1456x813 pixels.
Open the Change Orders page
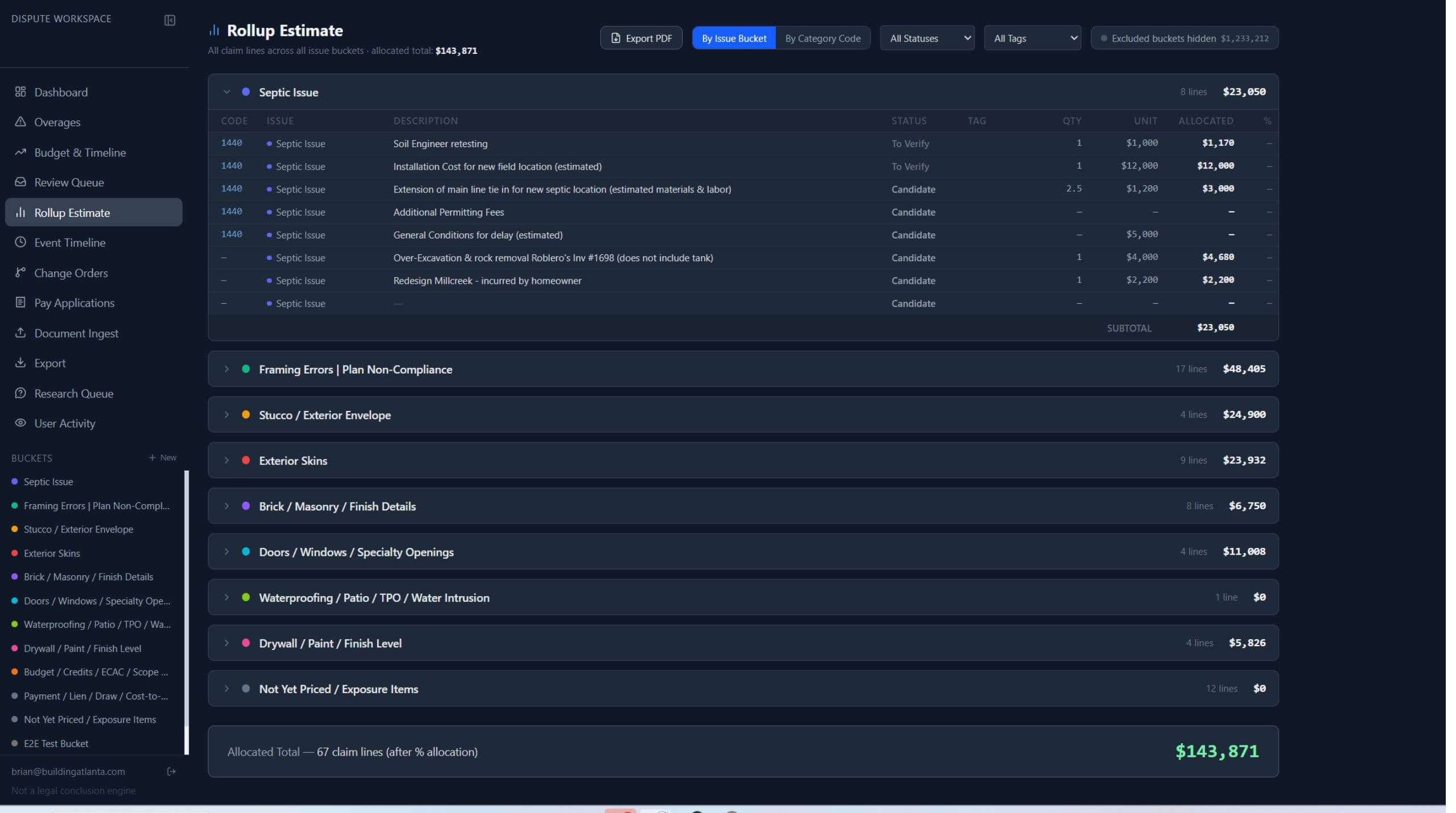click(x=94, y=273)
